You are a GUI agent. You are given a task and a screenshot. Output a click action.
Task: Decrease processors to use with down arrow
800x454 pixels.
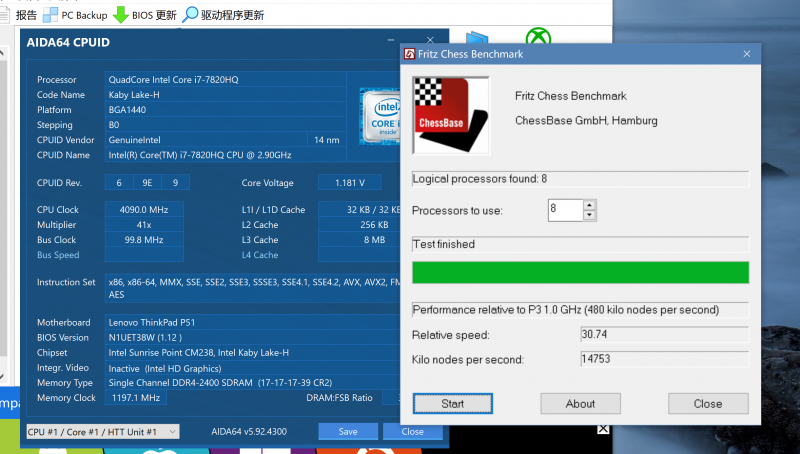589,215
